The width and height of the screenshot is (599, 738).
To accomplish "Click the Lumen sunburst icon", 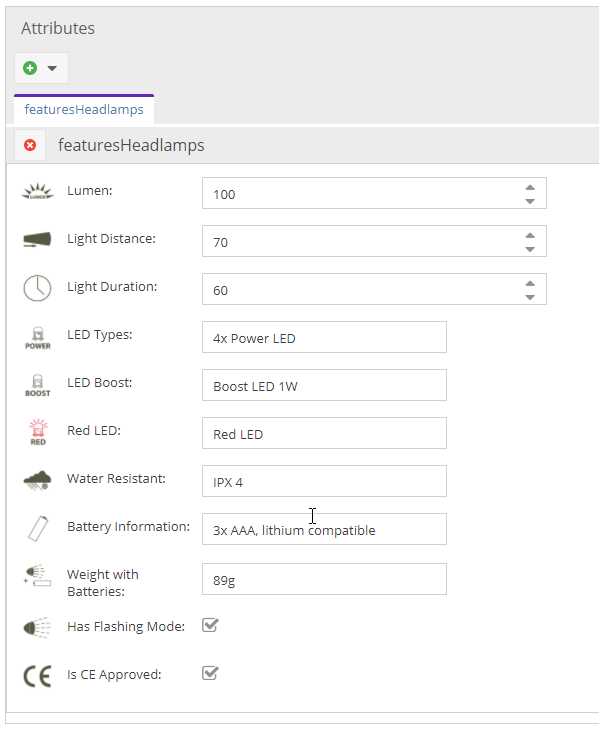I will pos(38,192).
